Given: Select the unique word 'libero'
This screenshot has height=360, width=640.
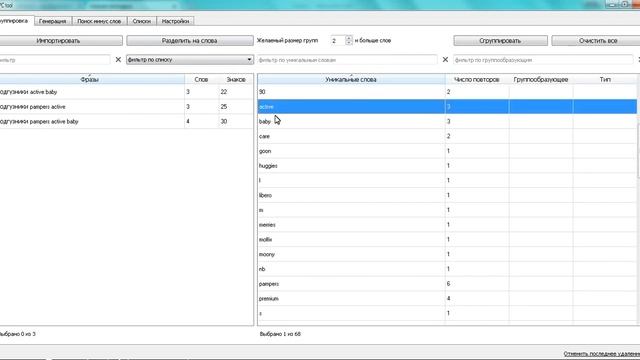Looking at the screenshot, I should [x=447, y=195].
